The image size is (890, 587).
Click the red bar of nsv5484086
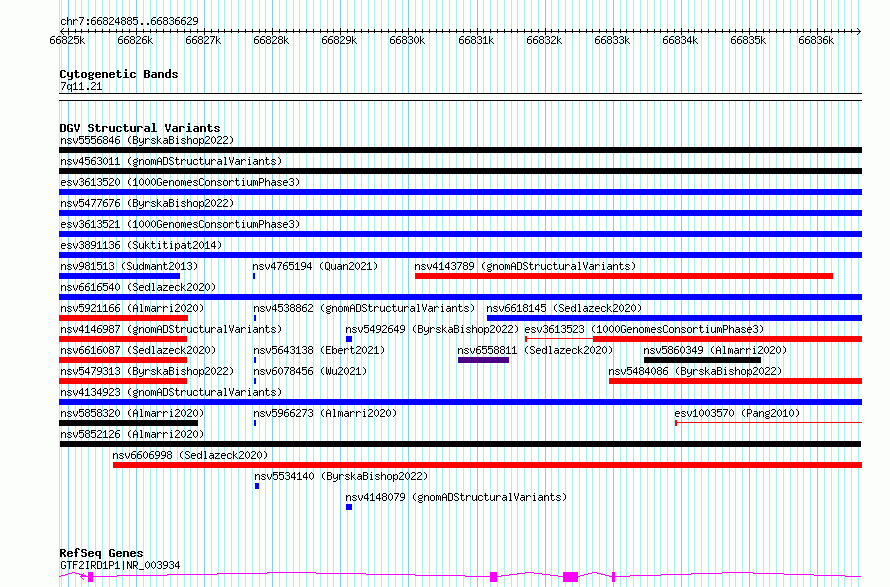point(736,381)
